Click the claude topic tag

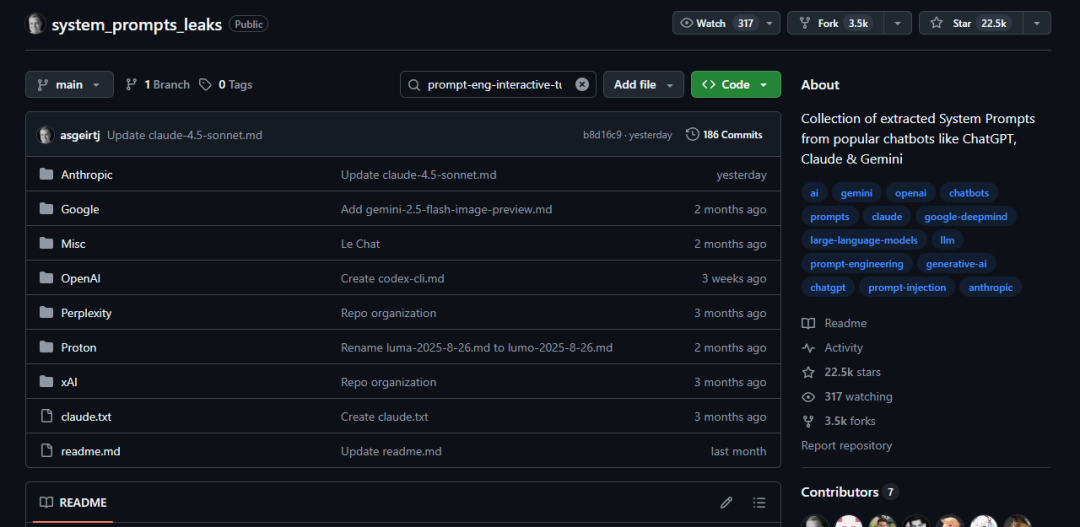coord(886,216)
